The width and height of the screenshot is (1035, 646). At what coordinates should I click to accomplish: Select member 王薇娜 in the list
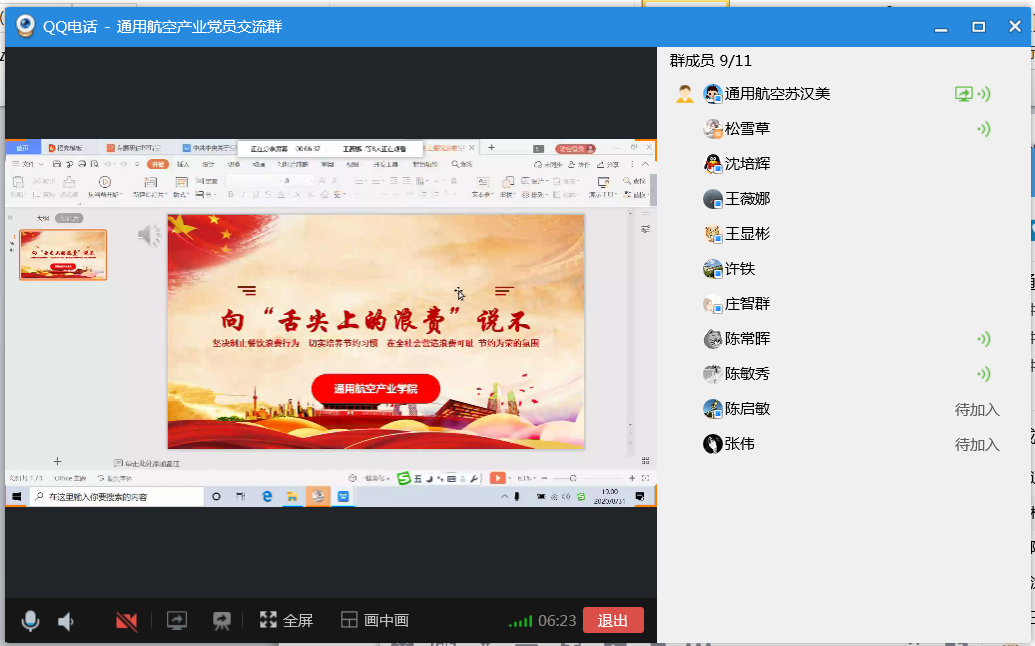coord(747,199)
